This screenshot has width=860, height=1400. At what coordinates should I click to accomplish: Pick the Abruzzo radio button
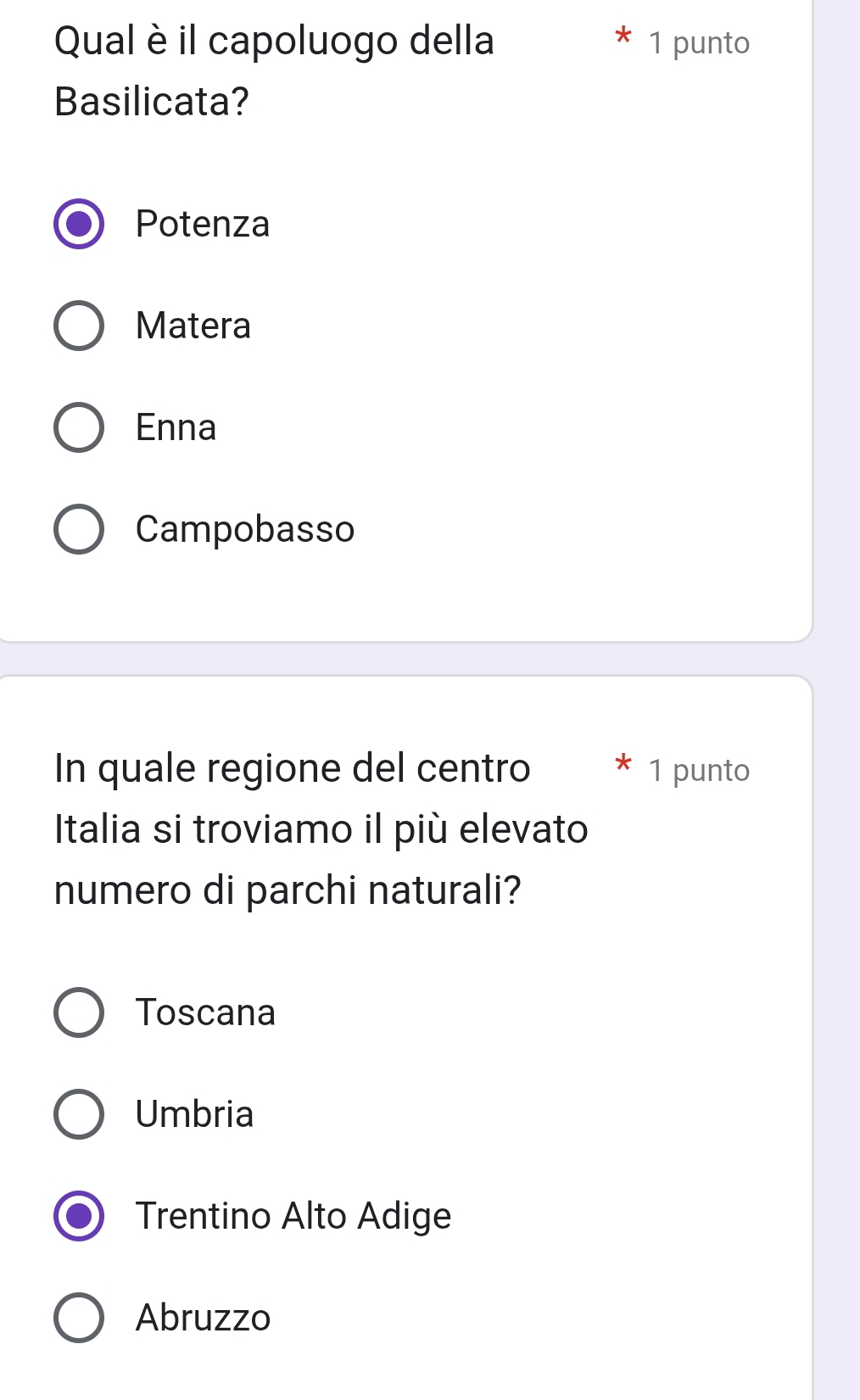click(x=79, y=1318)
